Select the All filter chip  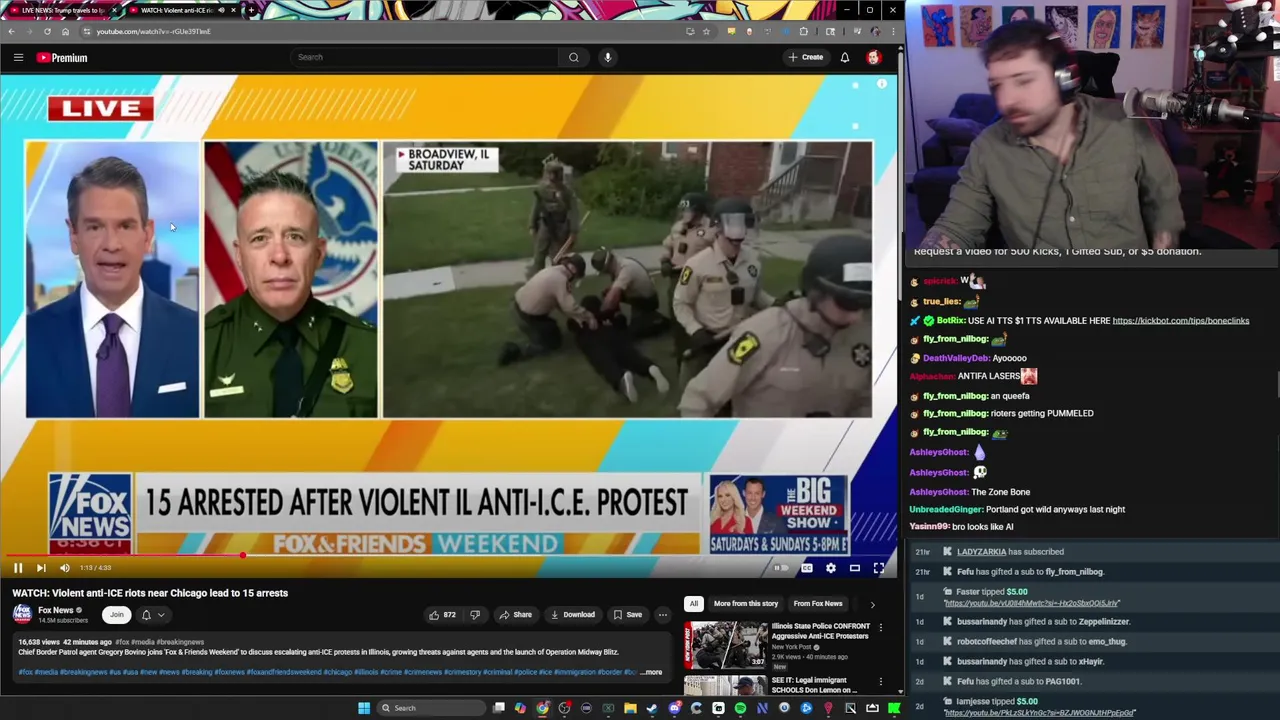[693, 604]
